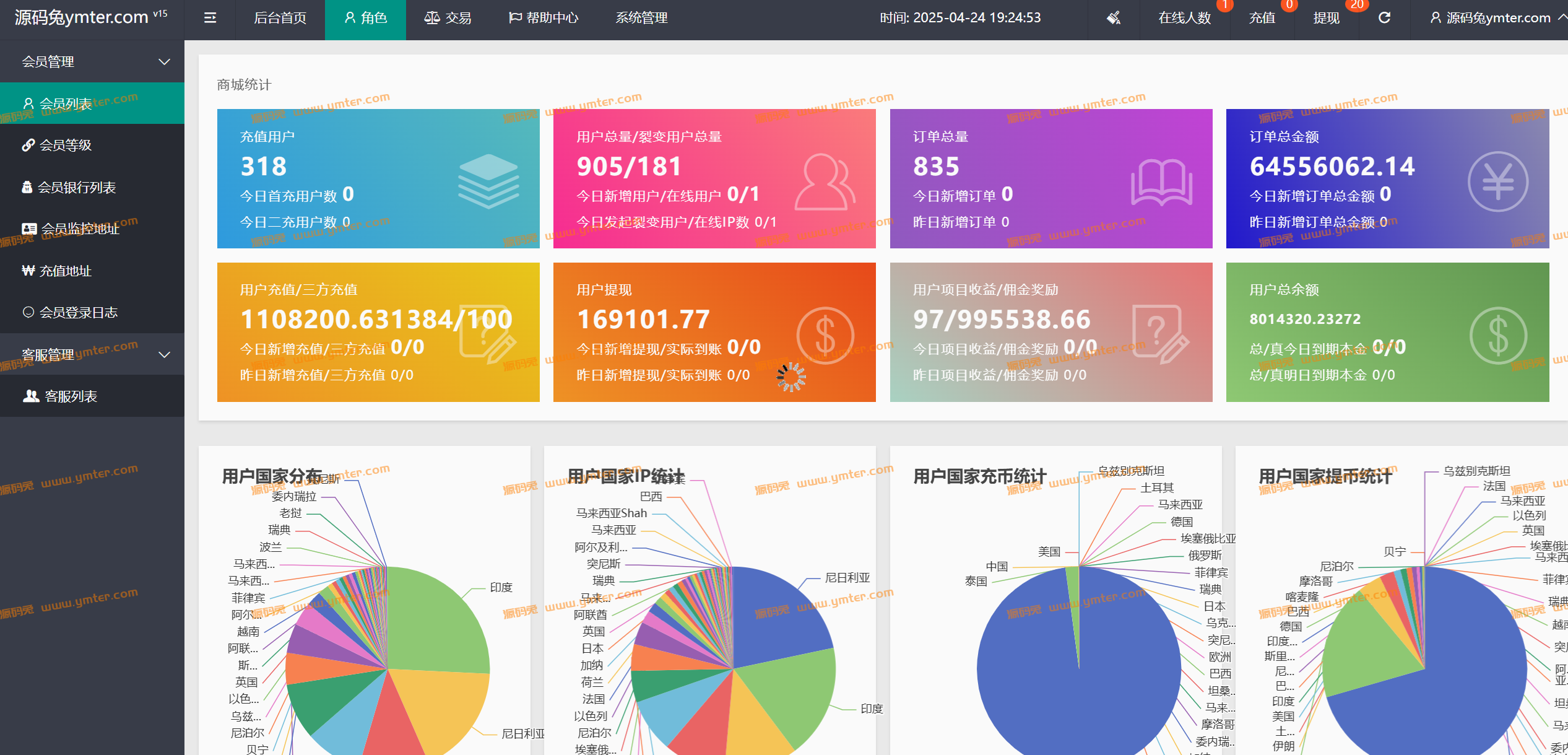Open the 后台首页 menu item
This screenshot has width=1568, height=755.
coord(280,19)
